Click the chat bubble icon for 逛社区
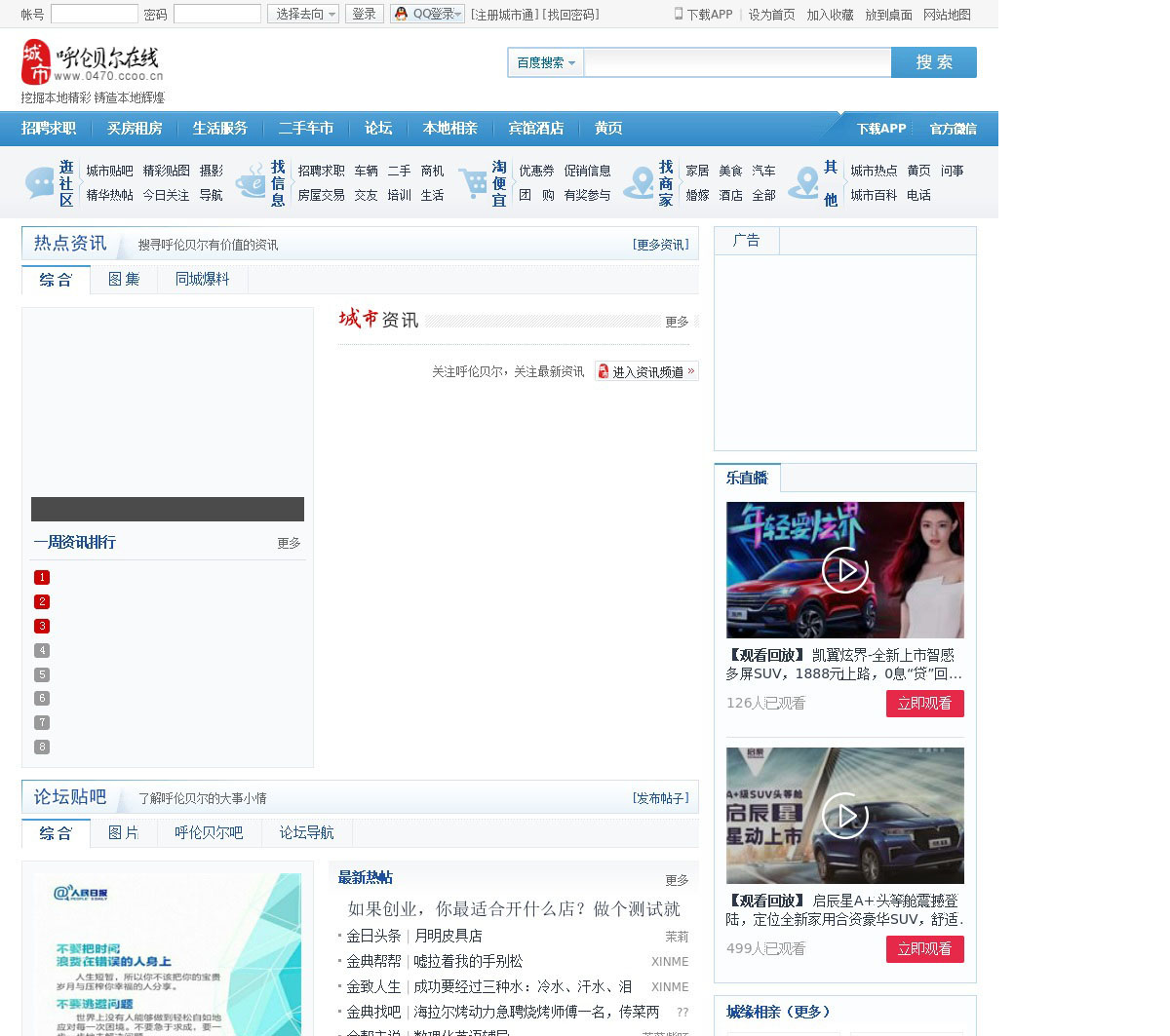The height and width of the screenshot is (1036, 1170). click(40, 182)
